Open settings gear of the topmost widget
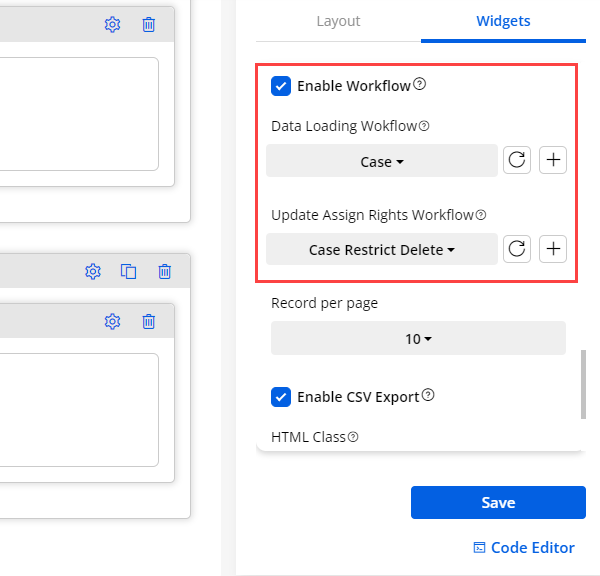600x576 pixels. (x=113, y=25)
